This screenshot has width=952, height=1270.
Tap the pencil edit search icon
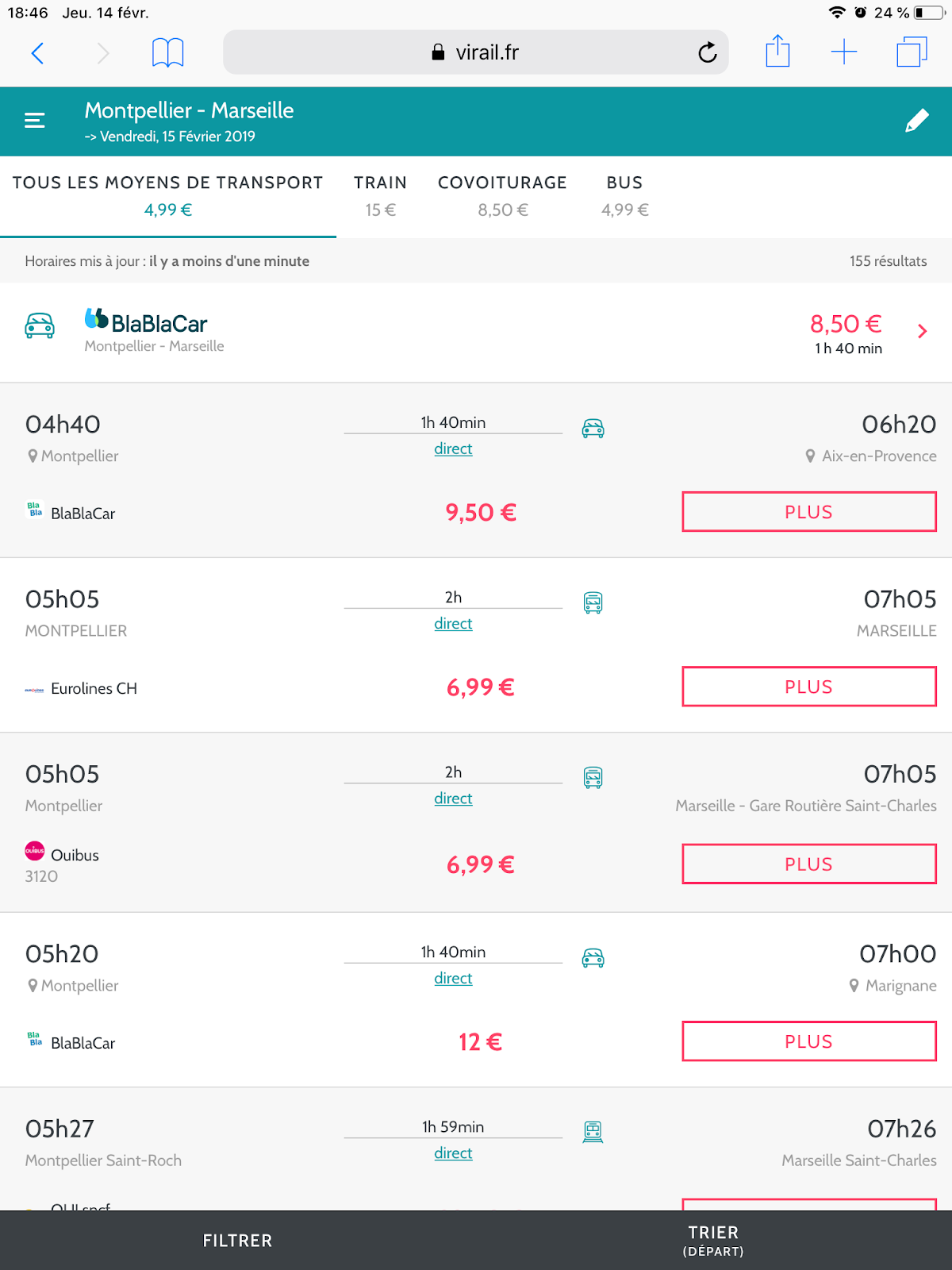(x=916, y=121)
